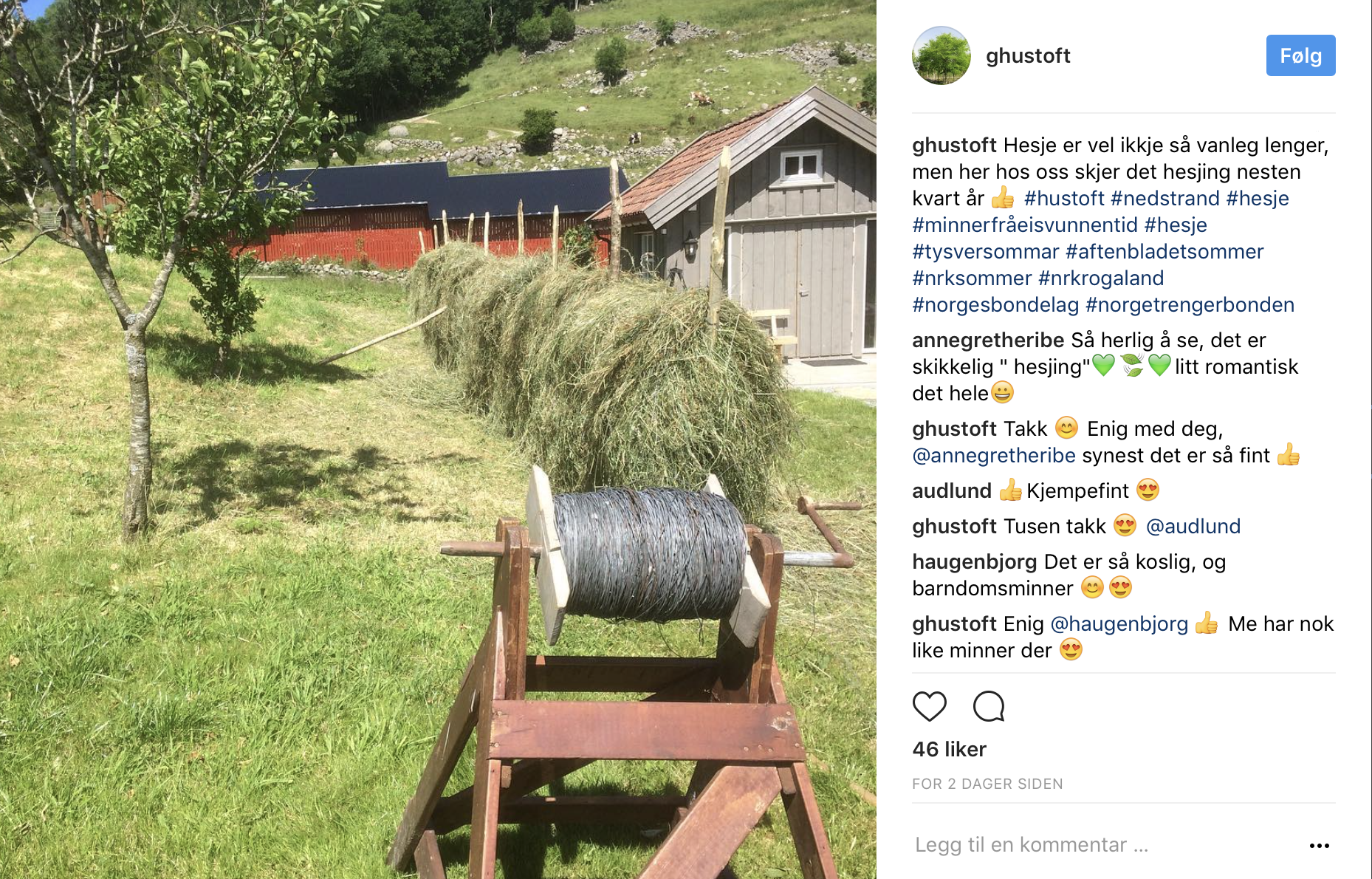Open ghustoft's profile picture avatar
Image resolution: width=1372 pixels, height=879 pixels.
tap(941, 55)
